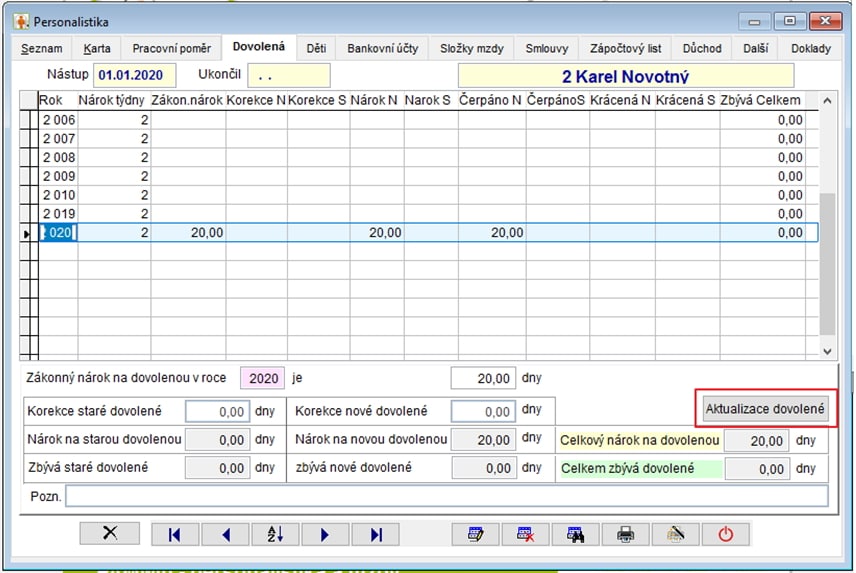Go to the previous record

pos(225,534)
